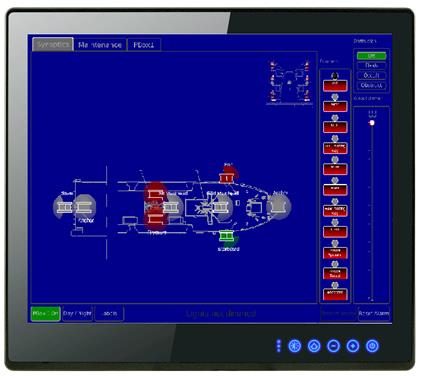The height and width of the screenshot is (380, 423).
Task: Toggle the green Power On button
Action: (45, 314)
